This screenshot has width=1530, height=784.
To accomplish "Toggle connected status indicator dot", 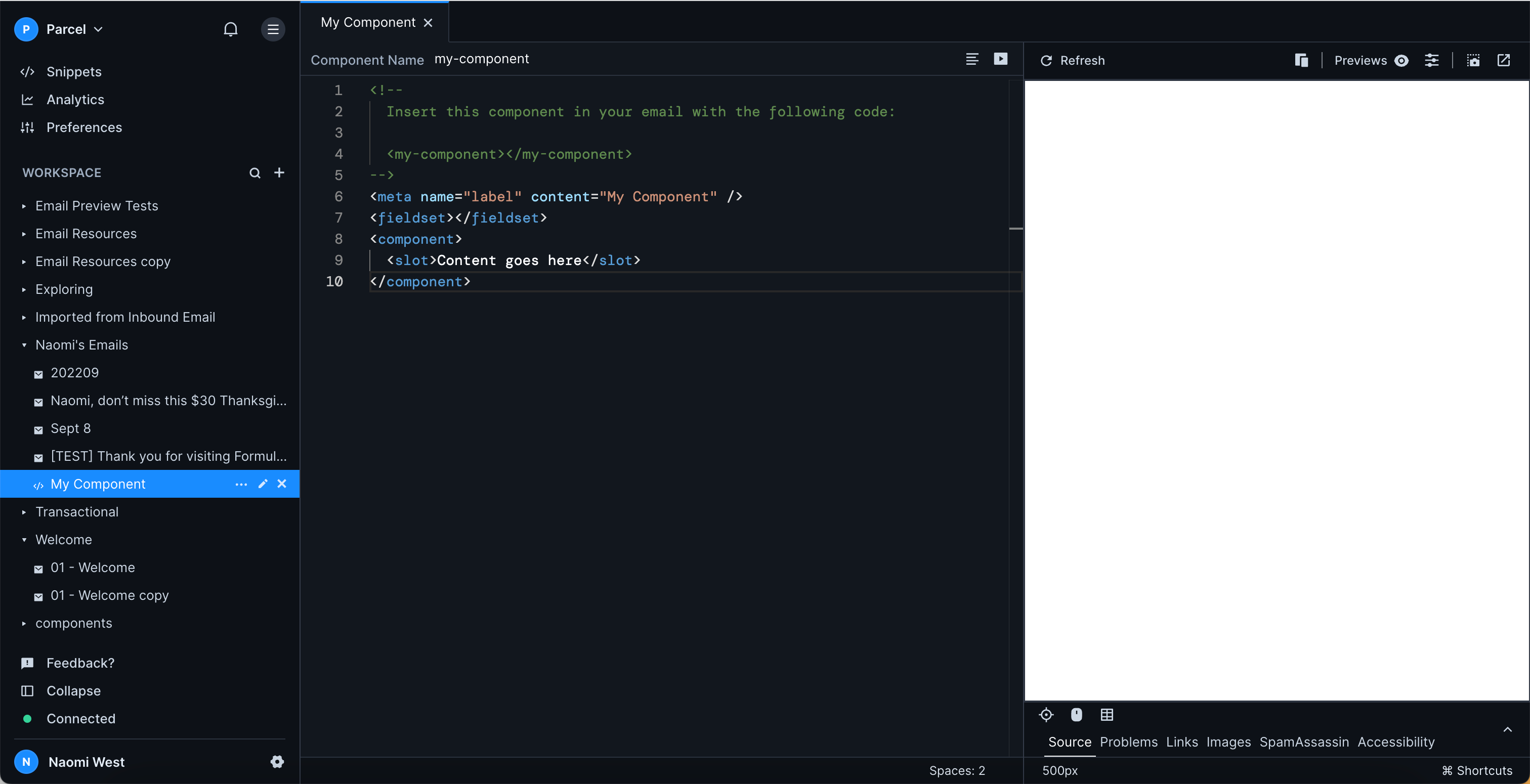I will point(27,718).
